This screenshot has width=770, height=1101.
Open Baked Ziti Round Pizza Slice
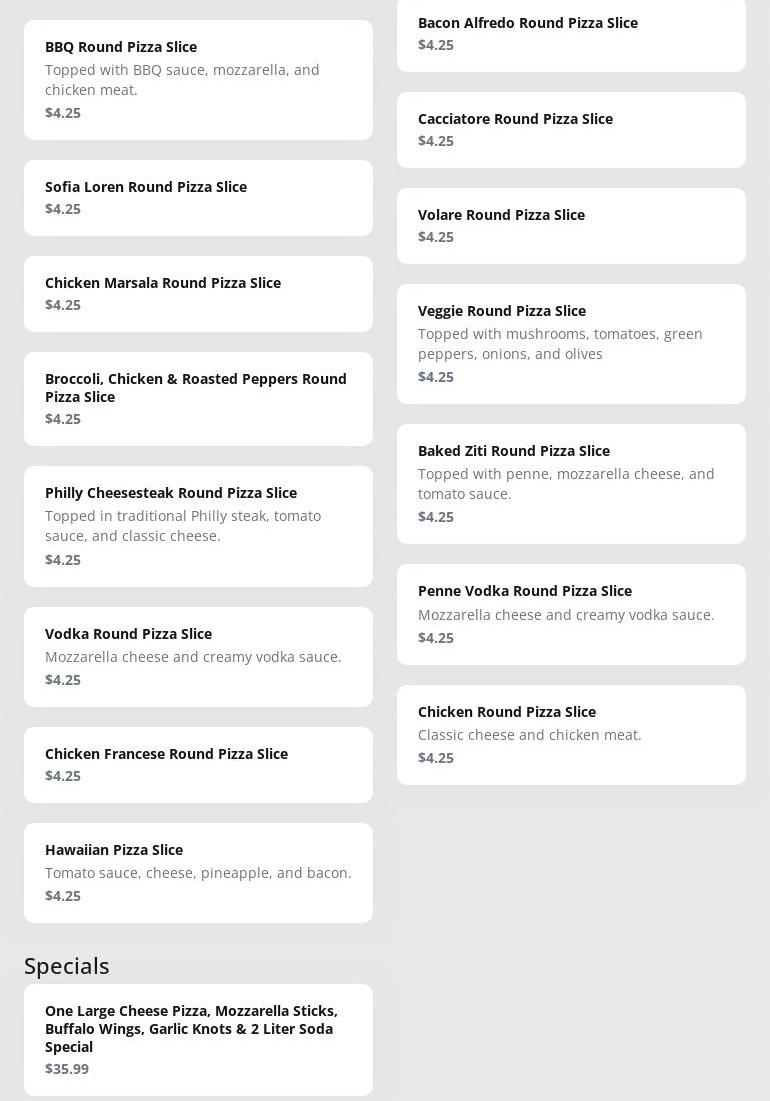571,483
